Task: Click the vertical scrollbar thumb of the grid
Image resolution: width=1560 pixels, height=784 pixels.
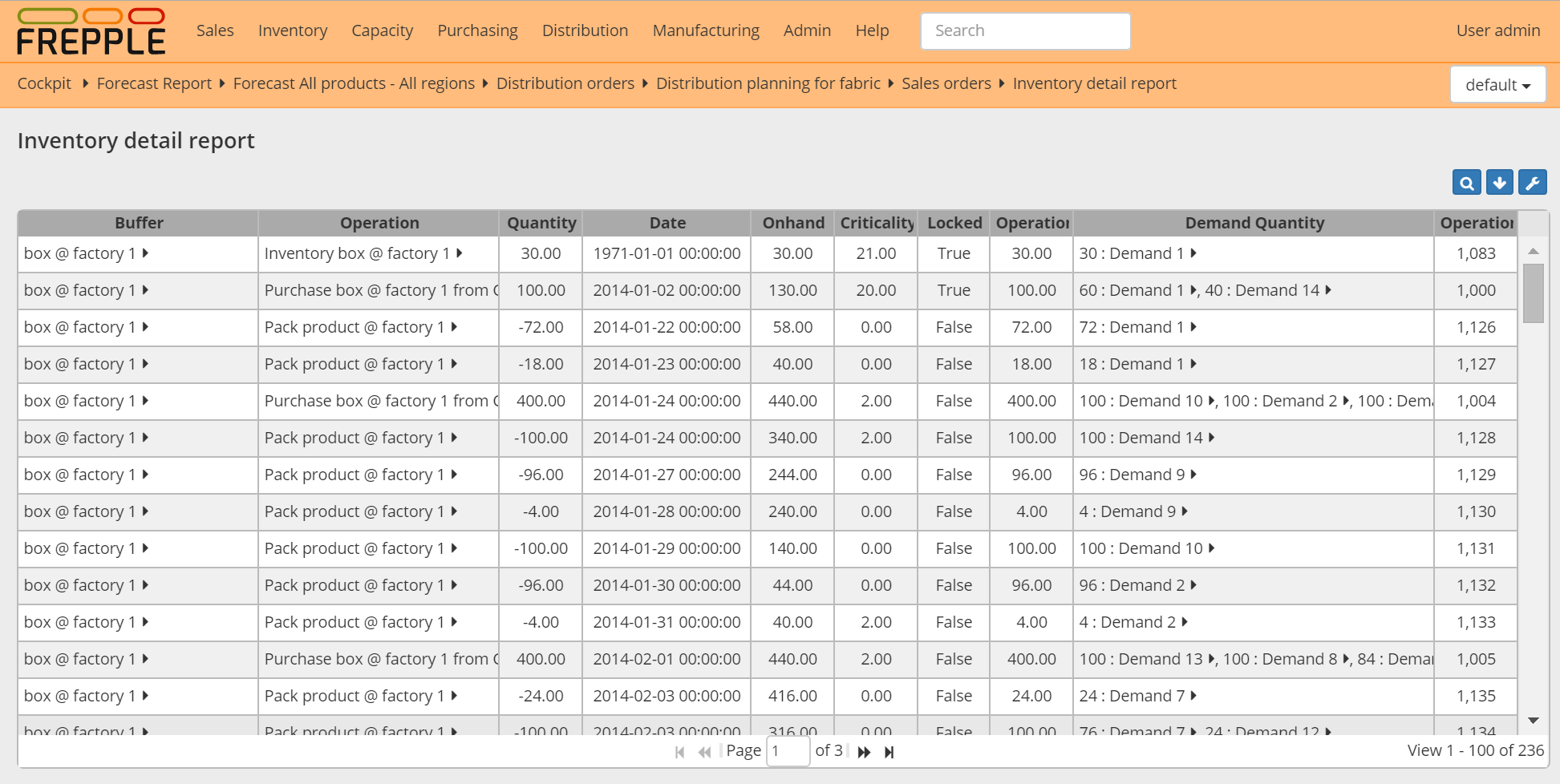Action: 1533,293
